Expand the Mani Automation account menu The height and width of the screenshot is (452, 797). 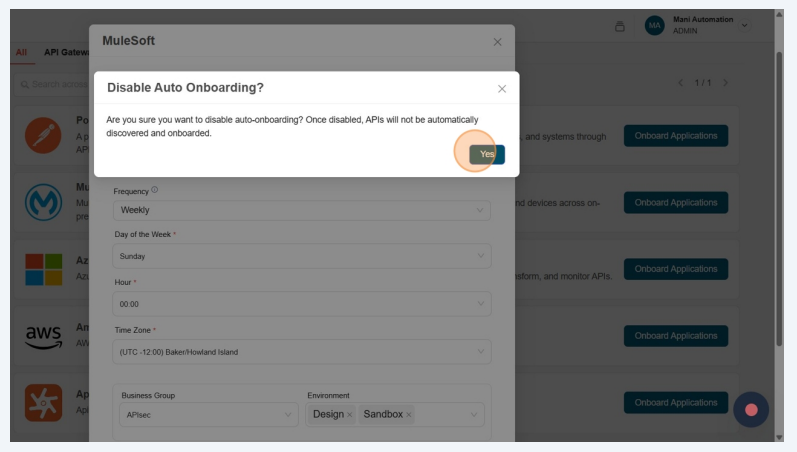click(743, 26)
